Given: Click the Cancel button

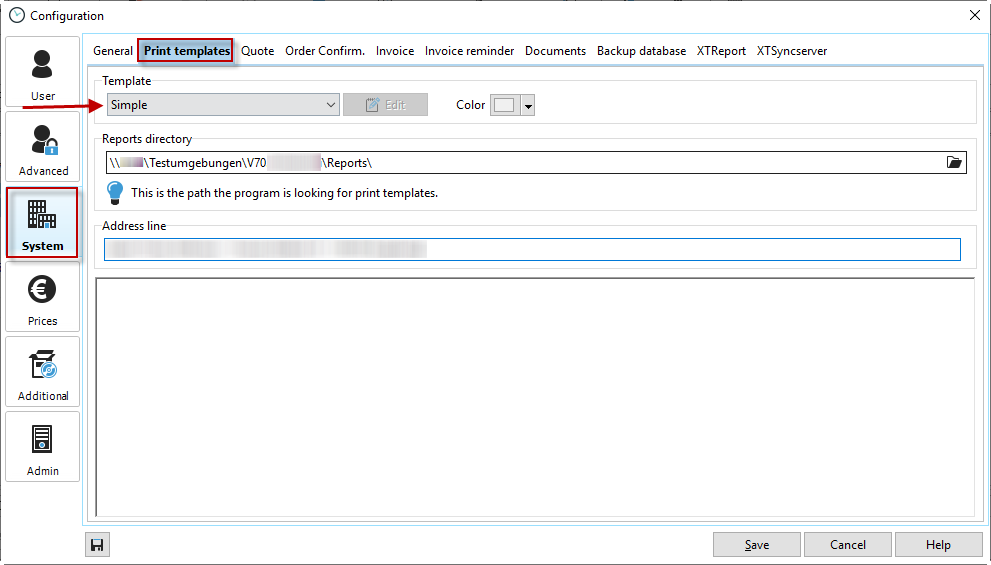Looking at the screenshot, I should [x=848, y=545].
